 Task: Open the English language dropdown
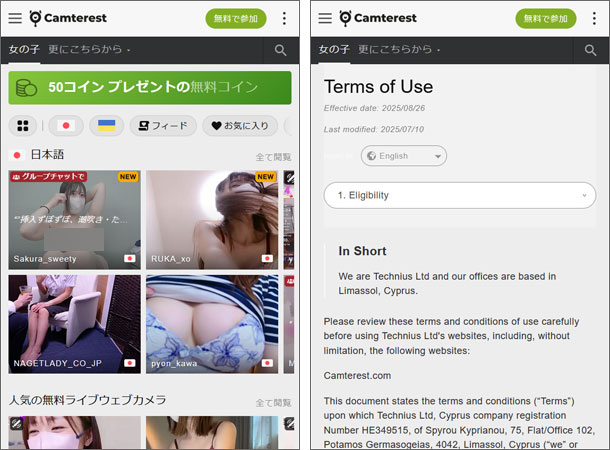pos(403,156)
